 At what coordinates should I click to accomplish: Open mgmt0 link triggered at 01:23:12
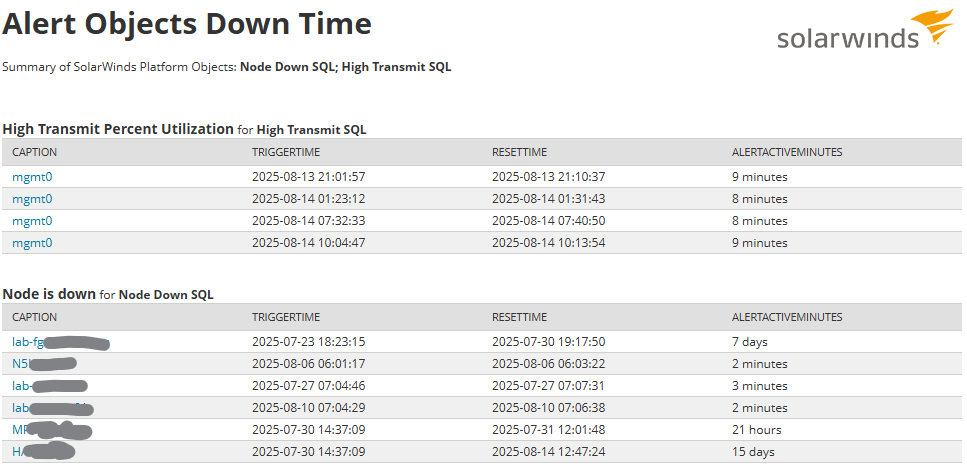pyautogui.click(x=32, y=199)
